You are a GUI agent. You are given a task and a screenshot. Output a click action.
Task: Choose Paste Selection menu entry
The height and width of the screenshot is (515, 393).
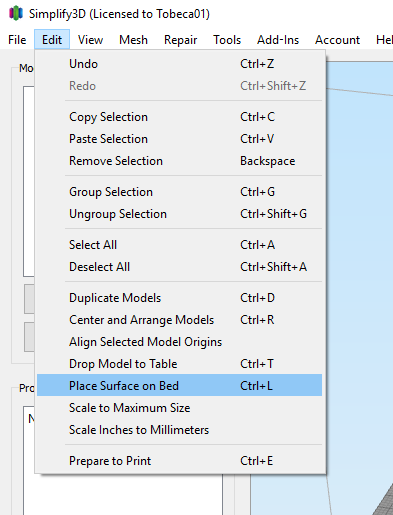[179, 139]
